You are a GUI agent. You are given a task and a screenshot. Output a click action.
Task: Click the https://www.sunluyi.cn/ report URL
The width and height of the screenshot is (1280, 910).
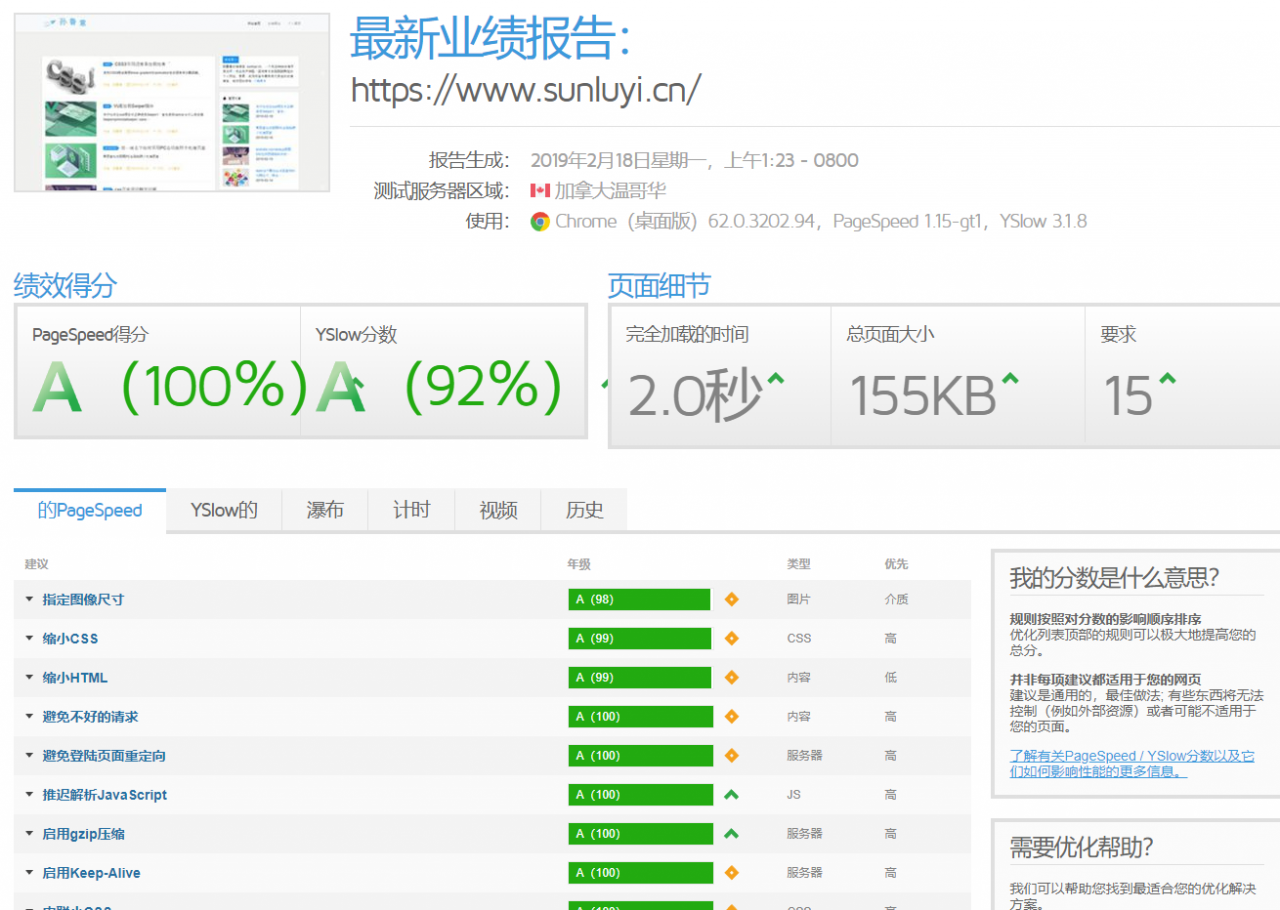(x=525, y=89)
